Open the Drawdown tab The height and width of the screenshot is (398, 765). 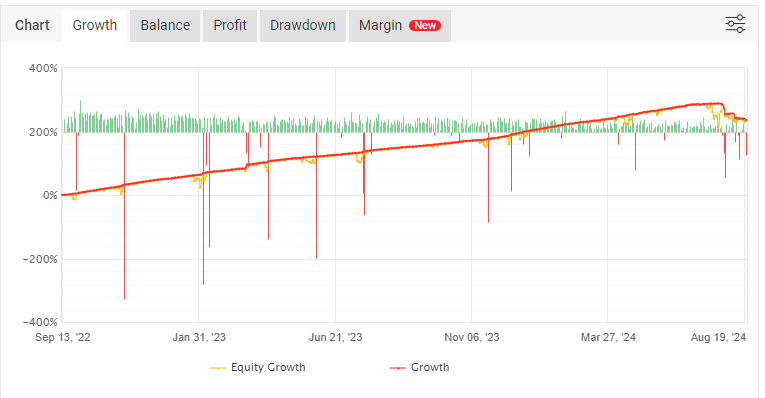point(302,25)
